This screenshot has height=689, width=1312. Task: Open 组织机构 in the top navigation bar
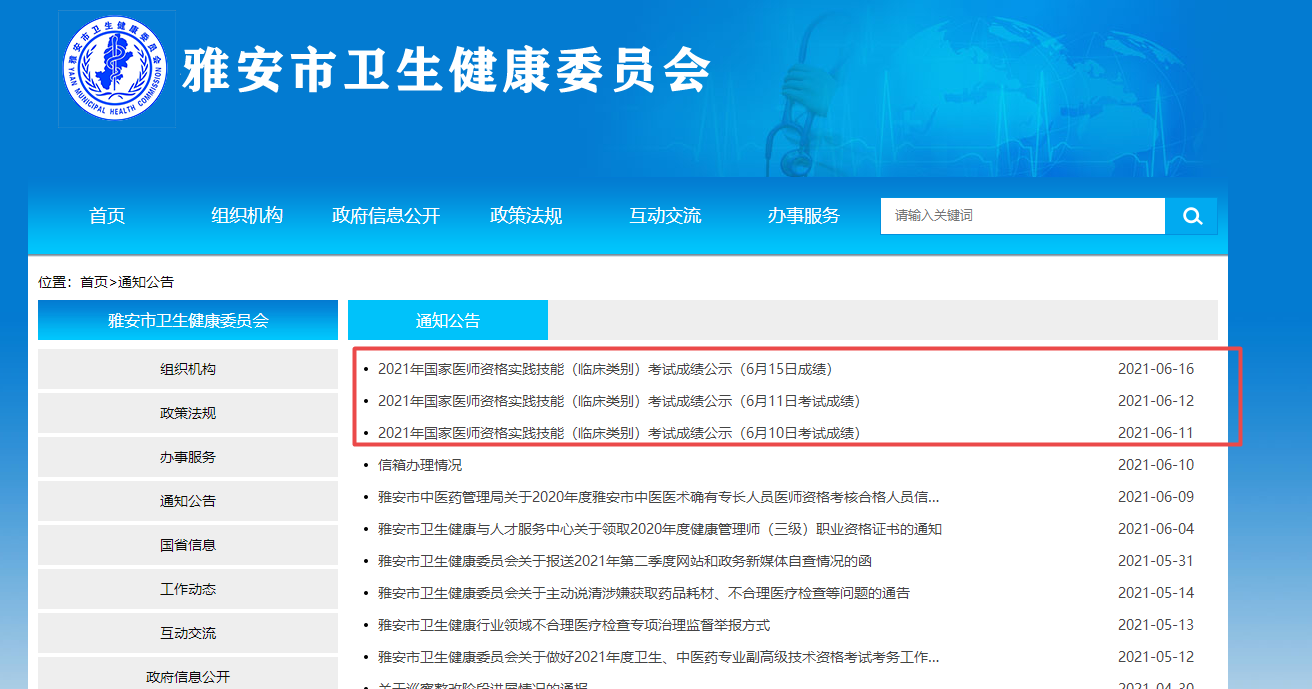point(247,216)
